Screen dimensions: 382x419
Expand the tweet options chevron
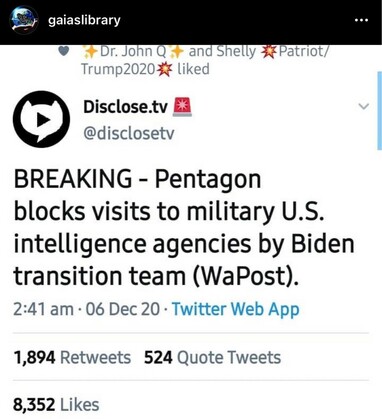tap(363, 106)
